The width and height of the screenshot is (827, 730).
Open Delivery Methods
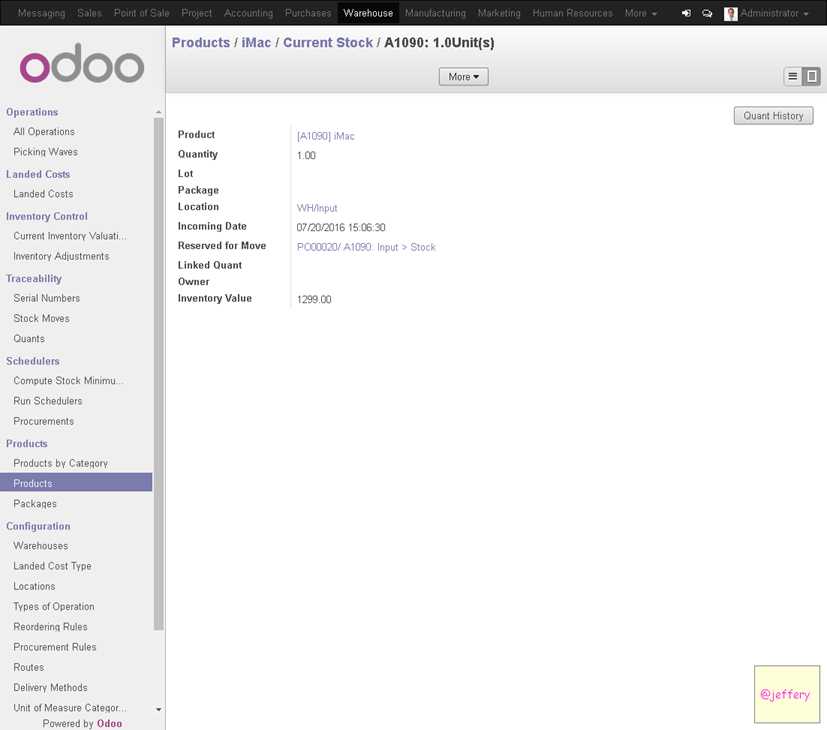51,688
